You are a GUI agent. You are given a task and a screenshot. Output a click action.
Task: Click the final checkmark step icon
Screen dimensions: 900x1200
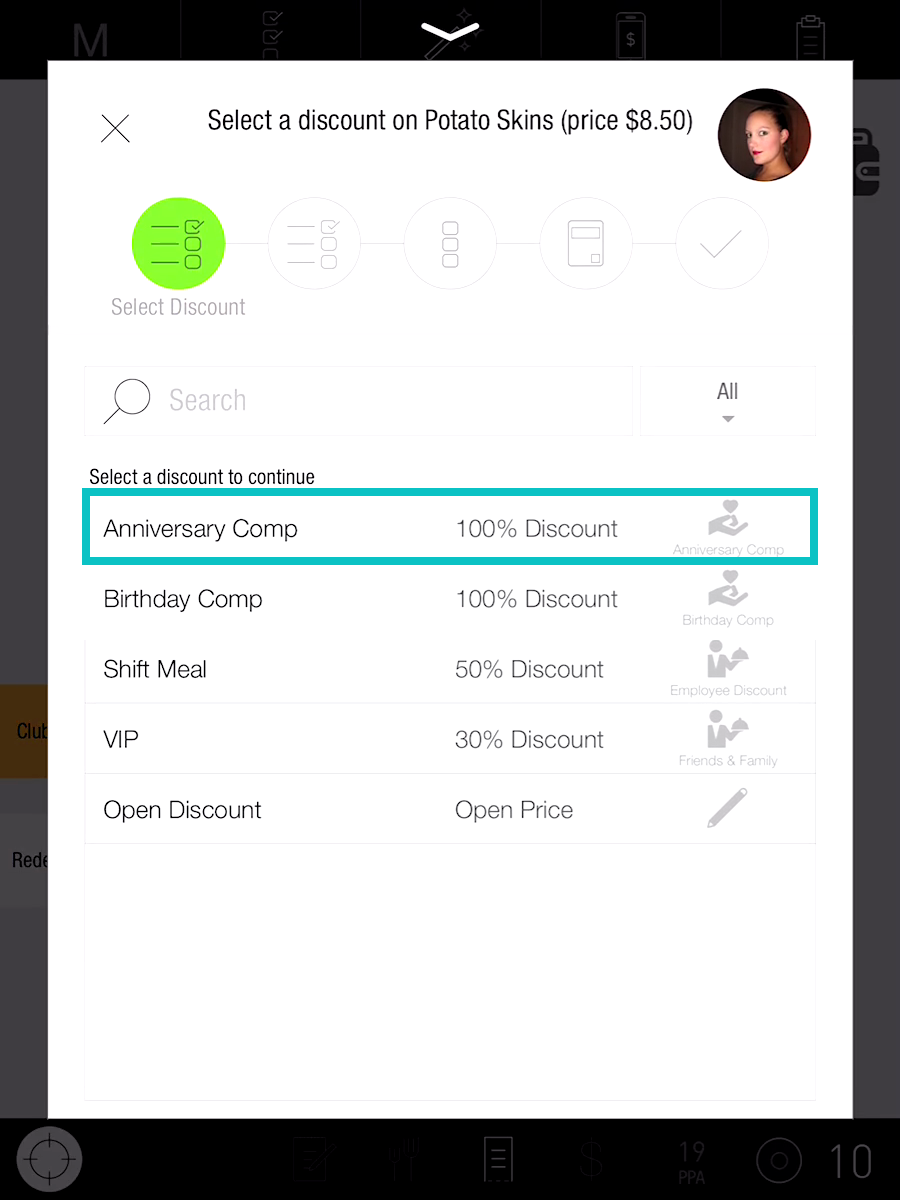[722, 244]
